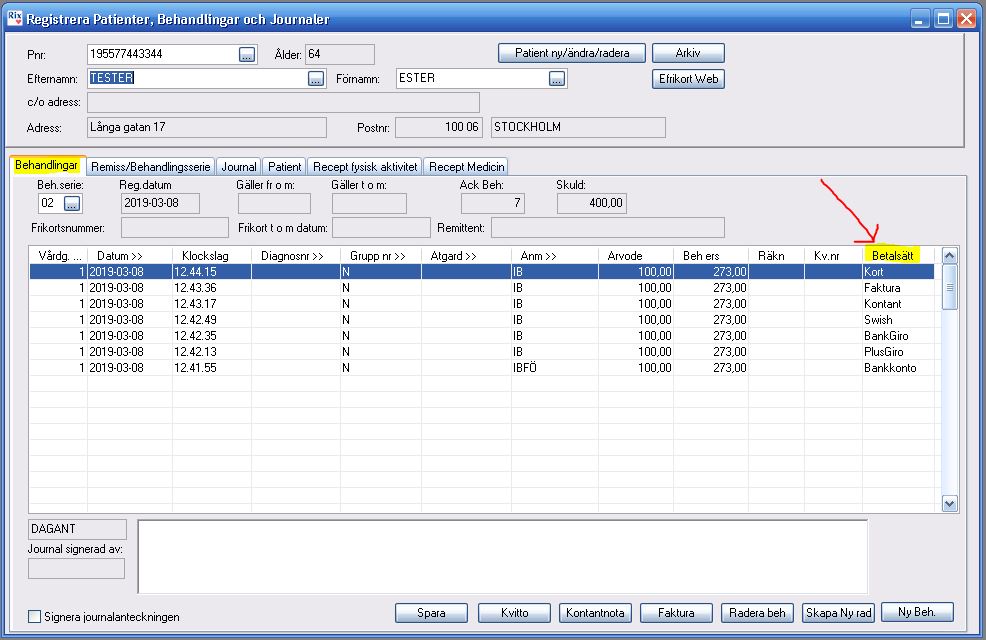Click the BankGiro payment method cell
This screenshot has width=986, height=640.
(x=898, y=336)
